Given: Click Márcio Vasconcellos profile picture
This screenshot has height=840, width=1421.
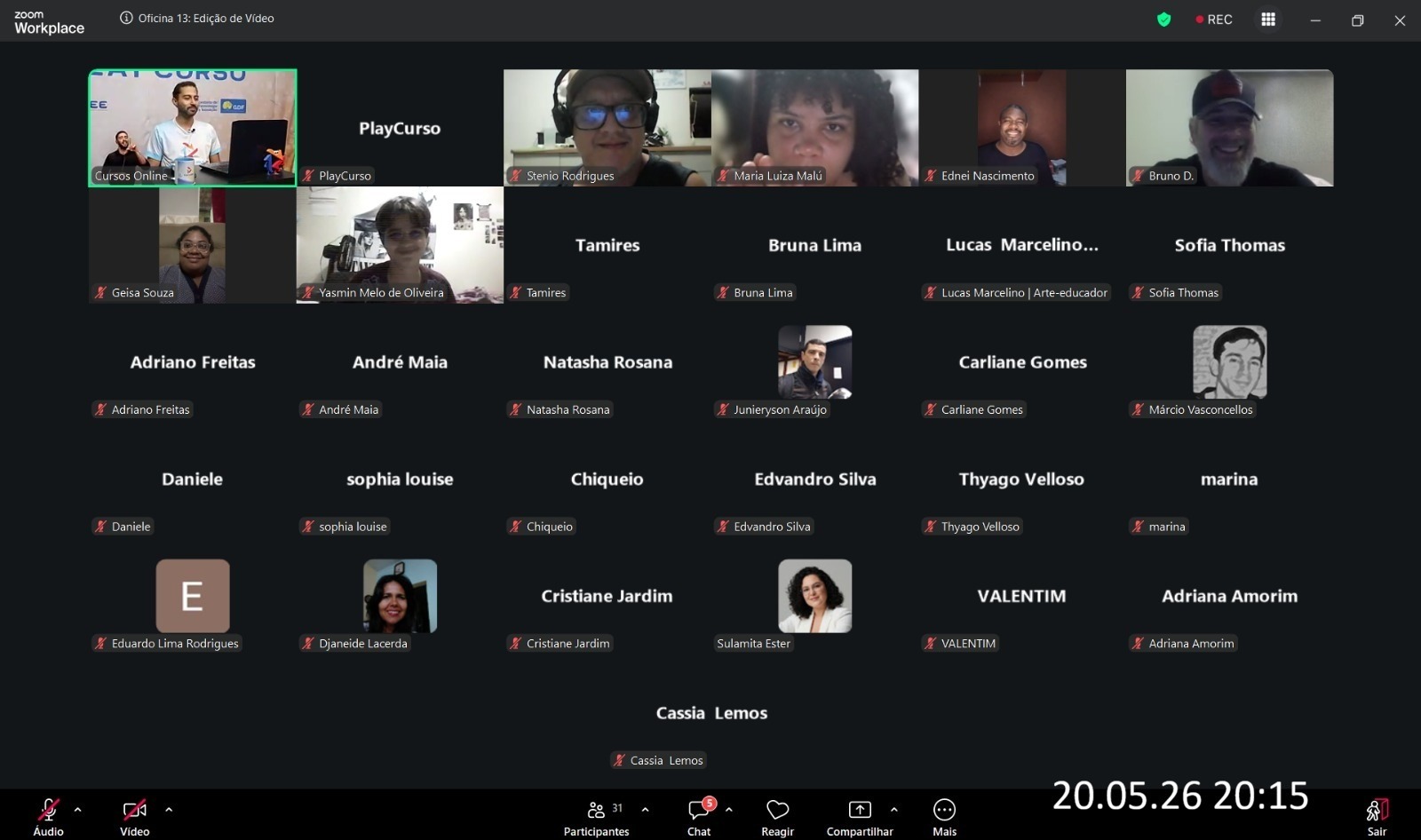Looking at the screenshot, I should click(1230, 361).
